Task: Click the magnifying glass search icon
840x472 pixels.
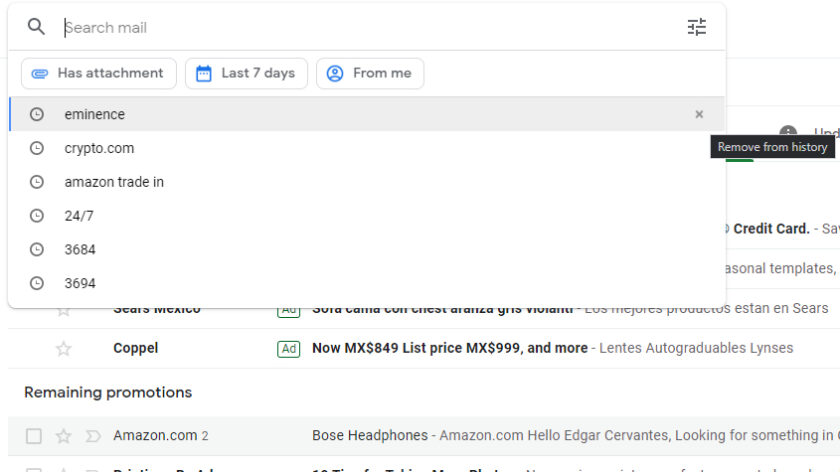Action: [36, 27]
